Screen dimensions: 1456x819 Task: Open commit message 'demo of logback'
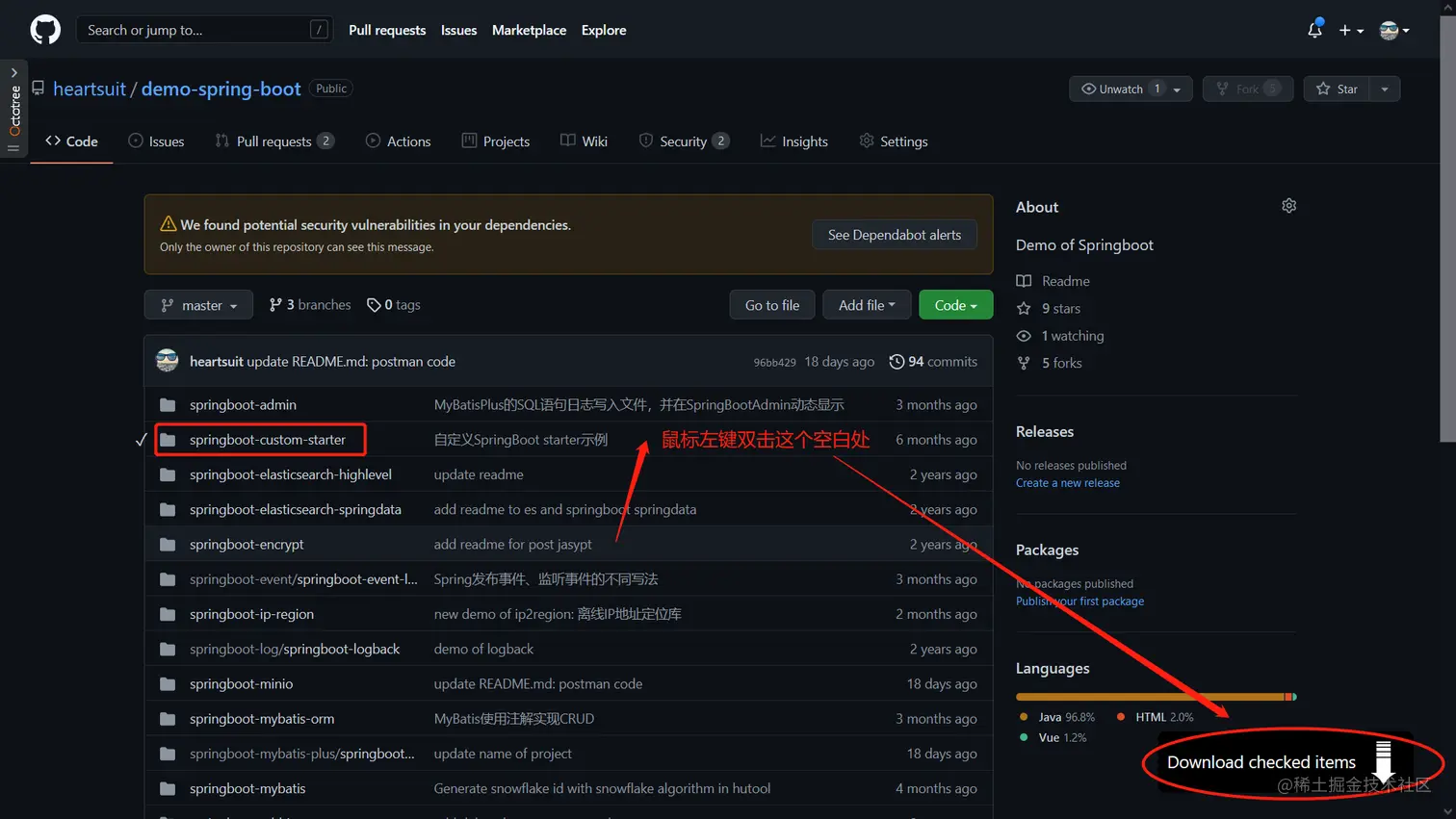483,649
